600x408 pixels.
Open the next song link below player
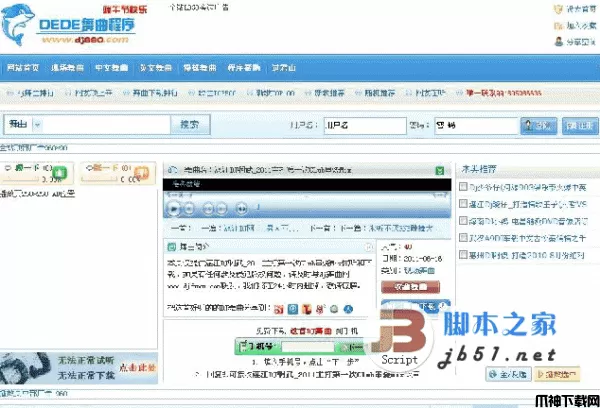tap(402, 228)
